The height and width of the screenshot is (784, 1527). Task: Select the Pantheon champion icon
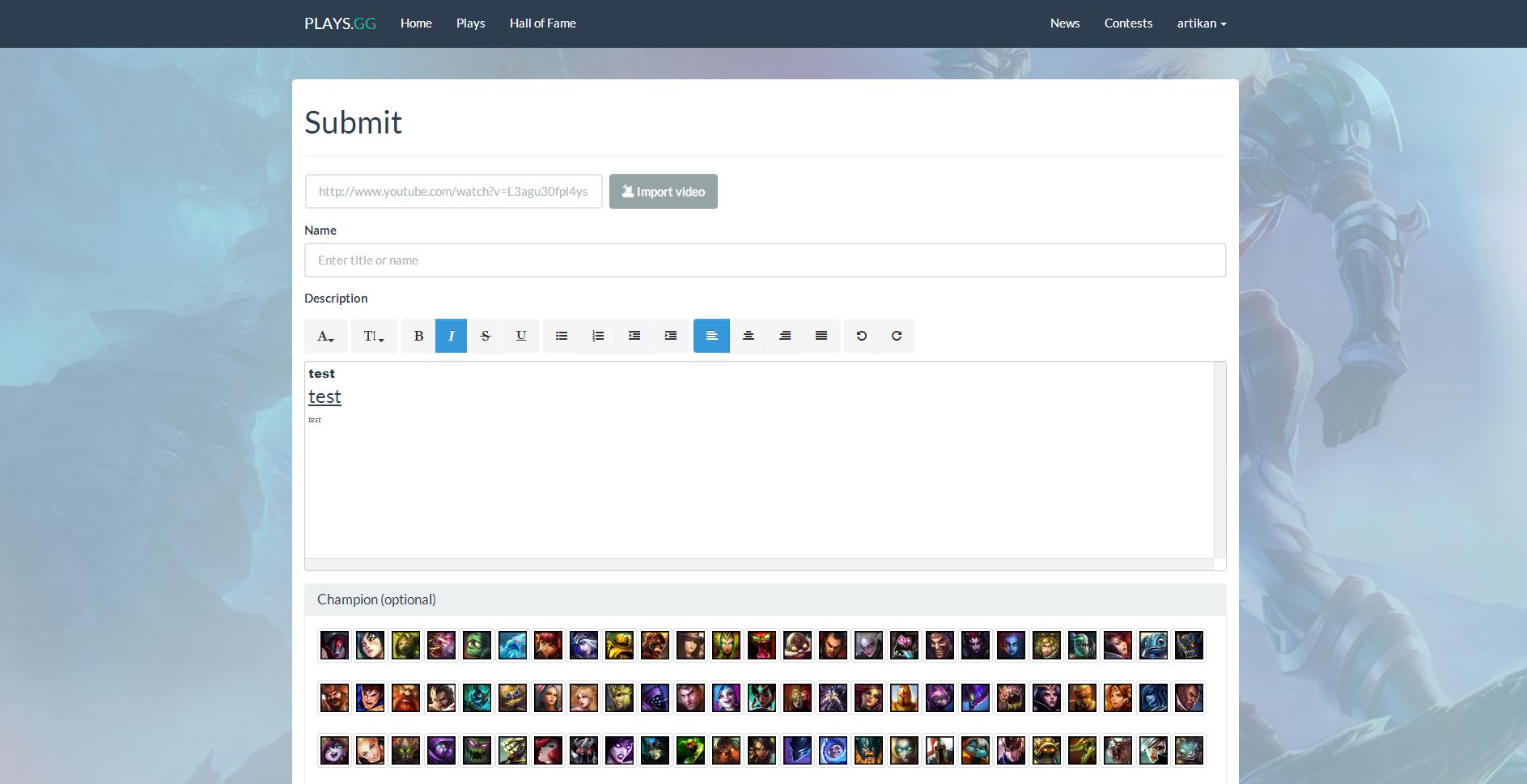point(940,751)
